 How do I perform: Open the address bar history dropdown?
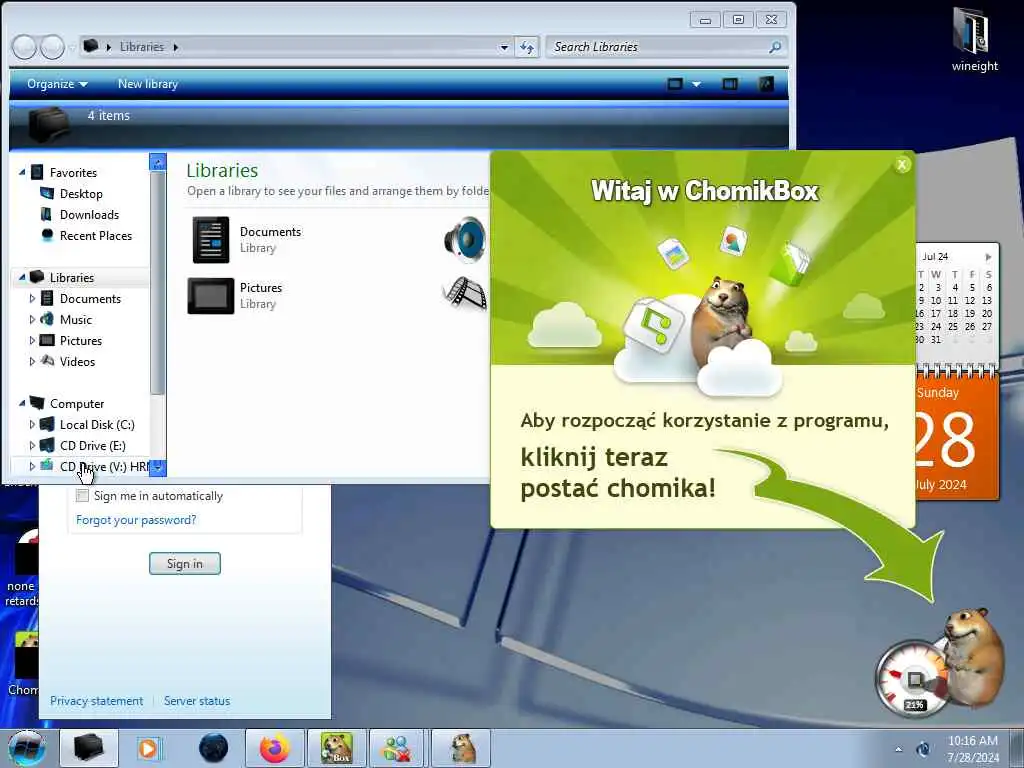coord(504,47)
